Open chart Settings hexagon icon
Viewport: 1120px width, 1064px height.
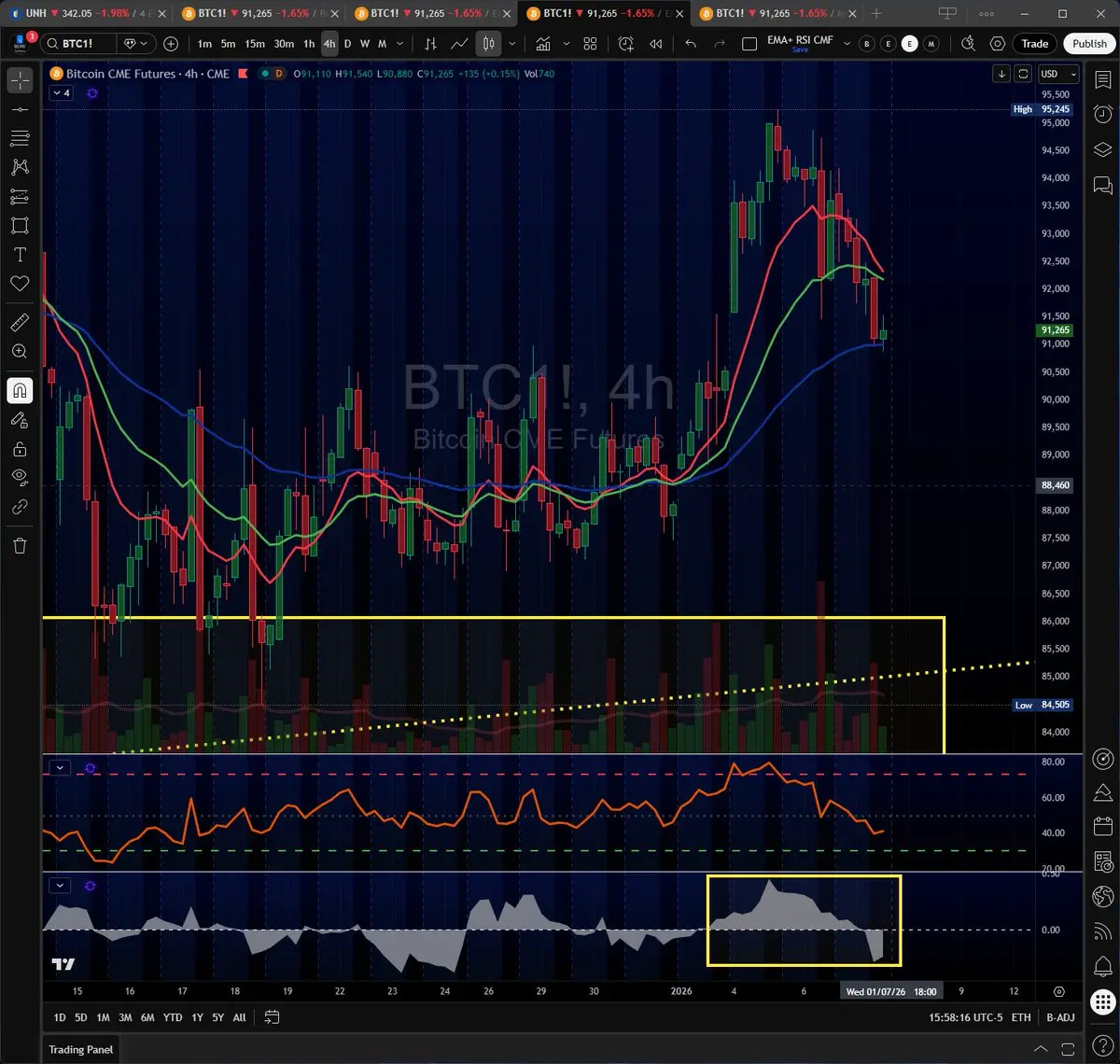998,44
